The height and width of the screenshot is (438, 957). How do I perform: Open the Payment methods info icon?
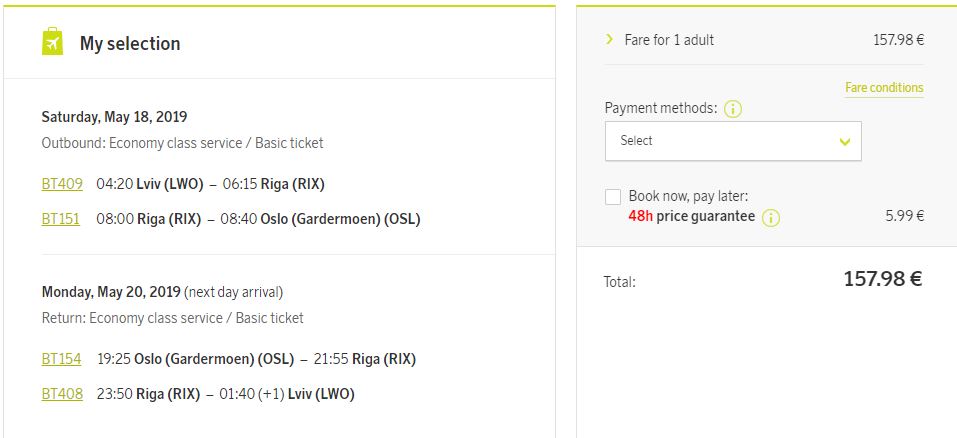coord(732,109)
